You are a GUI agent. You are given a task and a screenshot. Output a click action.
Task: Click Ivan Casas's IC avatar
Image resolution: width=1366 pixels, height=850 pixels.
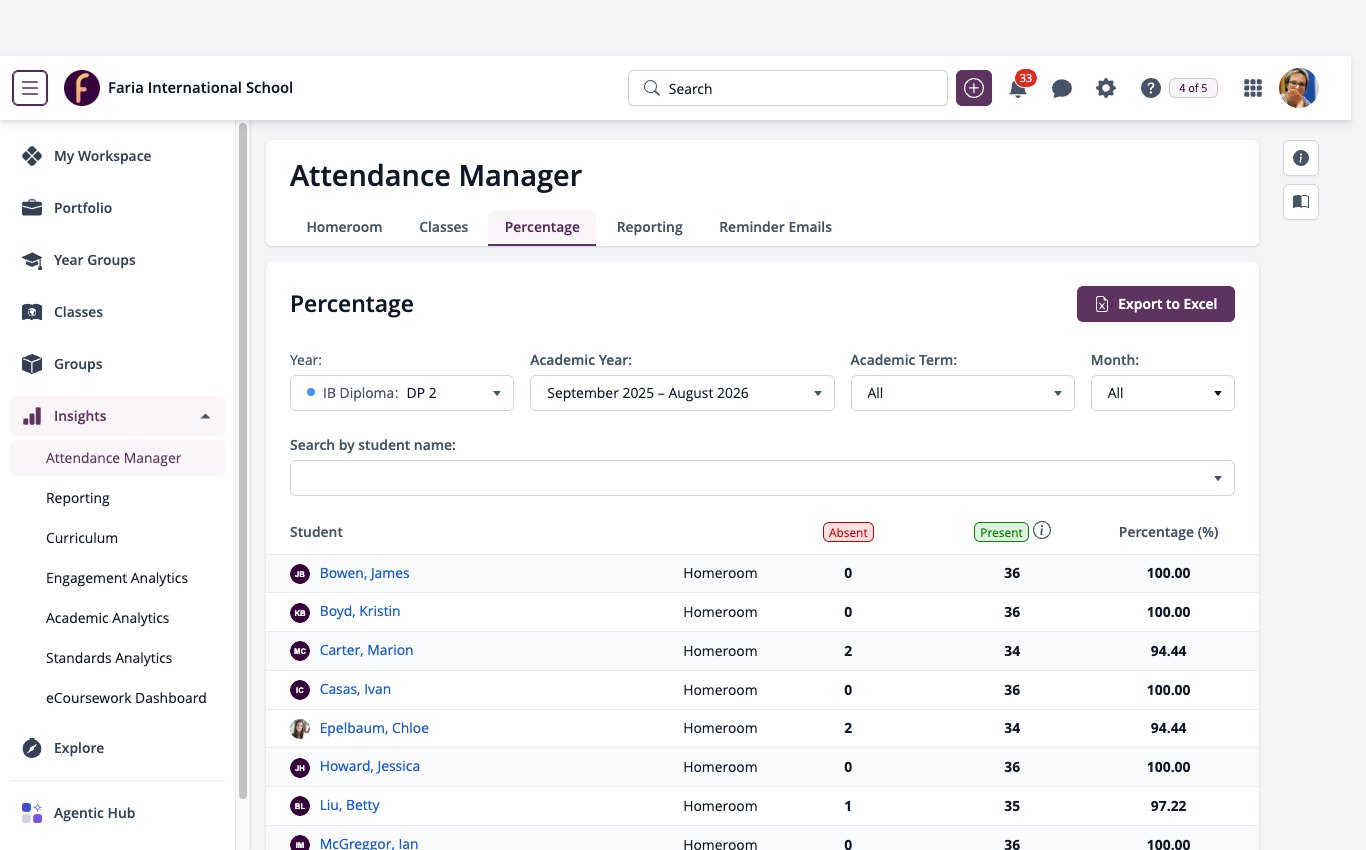(x=300, y=690)
